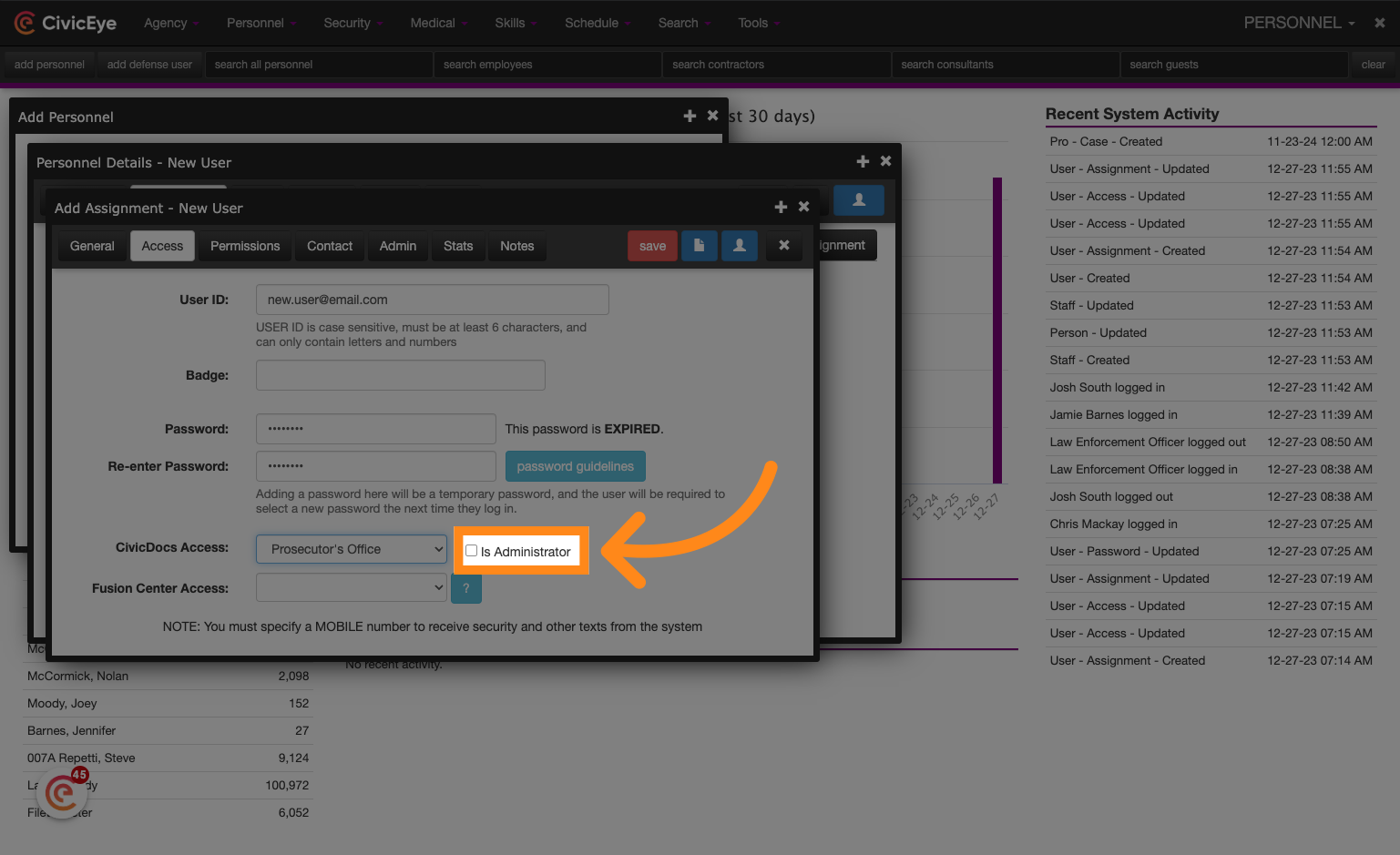Click 'User - Created' activity entry
Screen dimensions: 1400x855
pos(1211,278)
